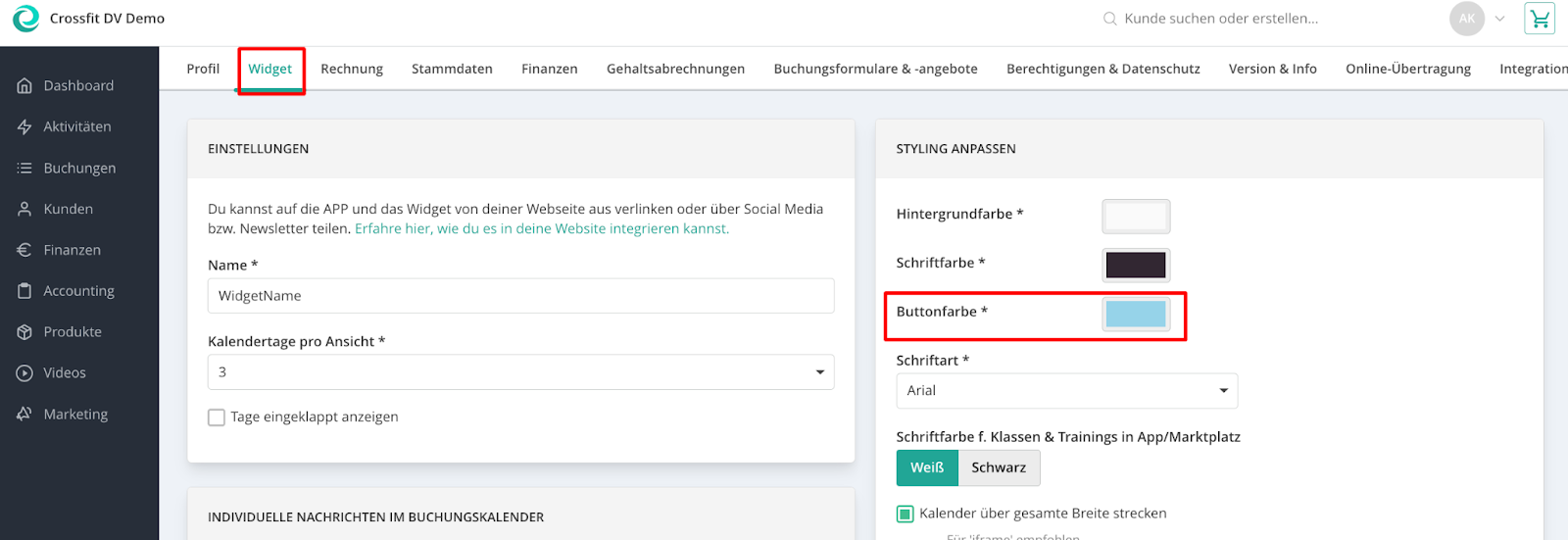The width and height of the screenshot is (1568, 540).
Task: Click the 'STYLING ANPASSEN' section heading
Action: click(955, 149)
